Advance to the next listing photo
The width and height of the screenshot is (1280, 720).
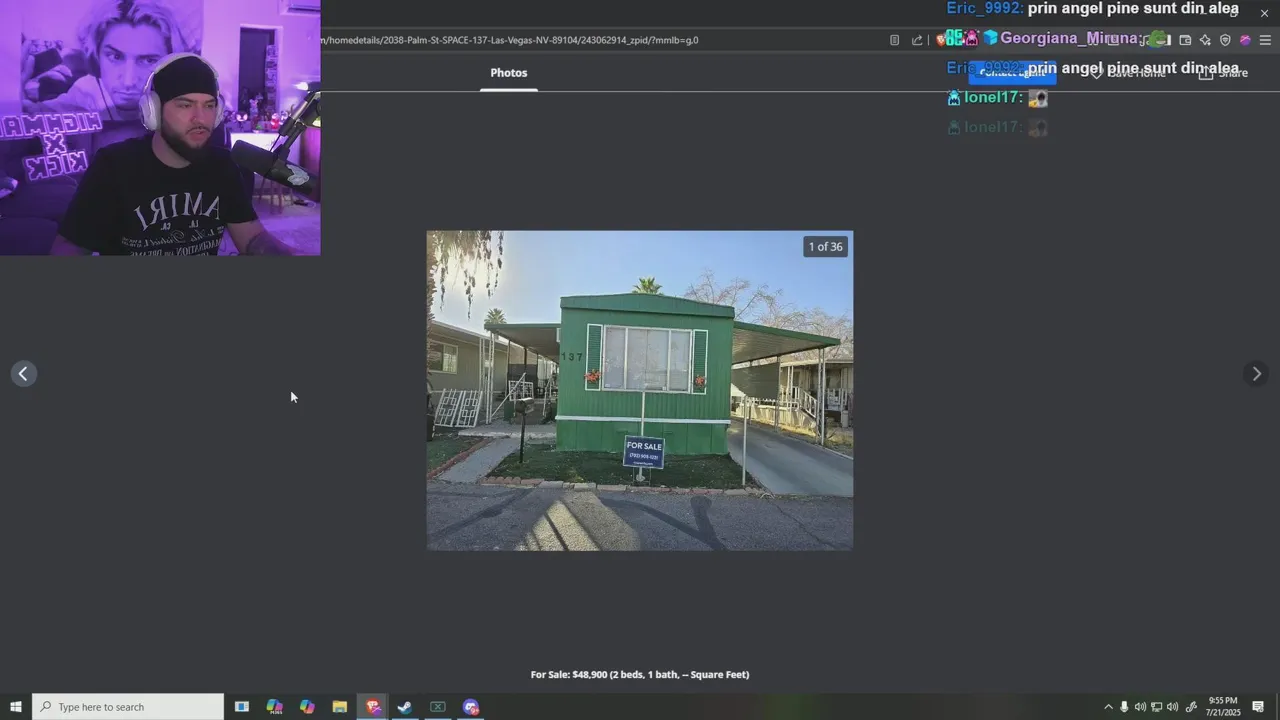tap(1256, 373)
